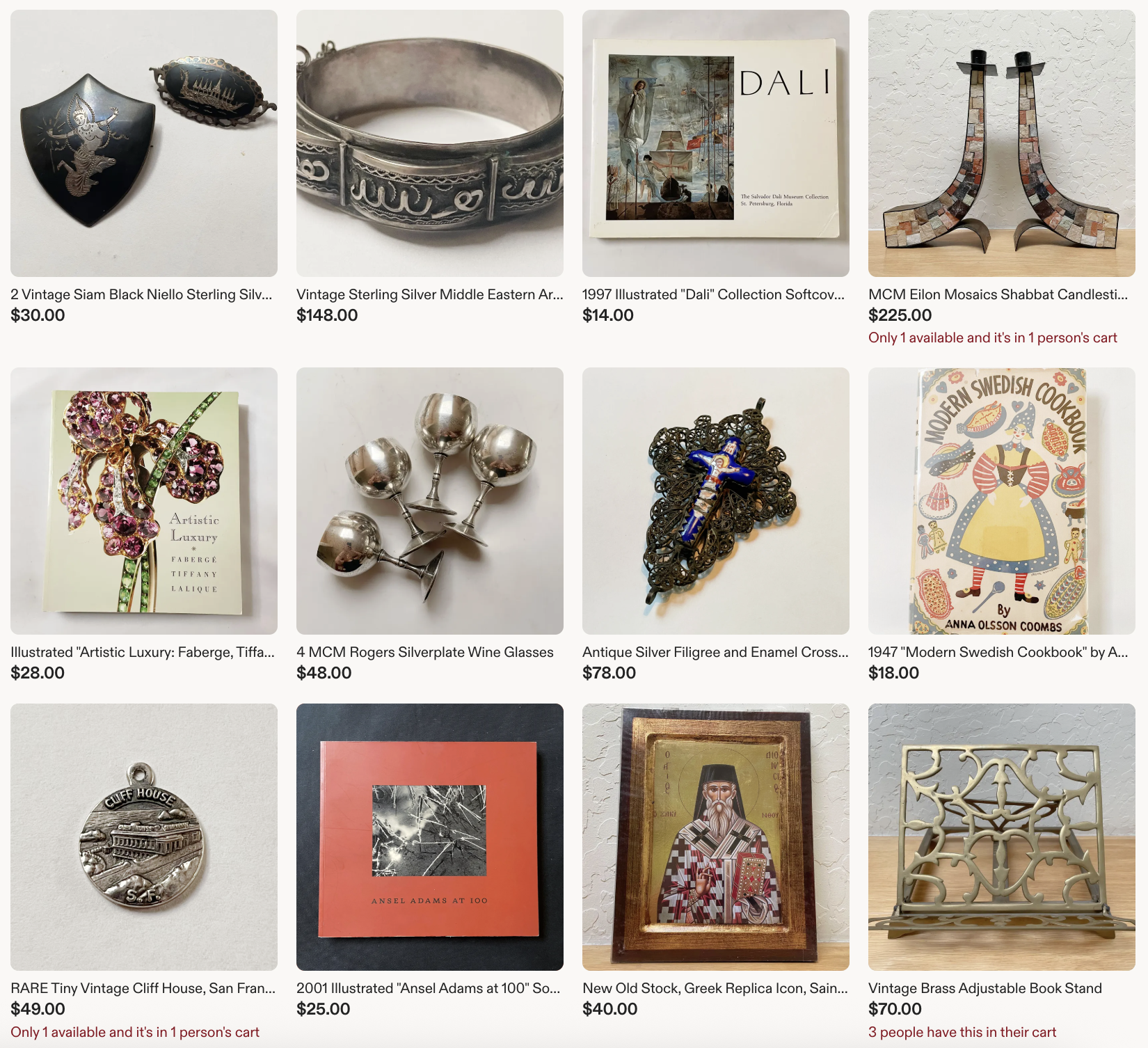Open the mosaic Shabbat candlesticks photo
Viewport: 1148px width, 1048px height.
pyautogui.click(x=1002, y=143)
